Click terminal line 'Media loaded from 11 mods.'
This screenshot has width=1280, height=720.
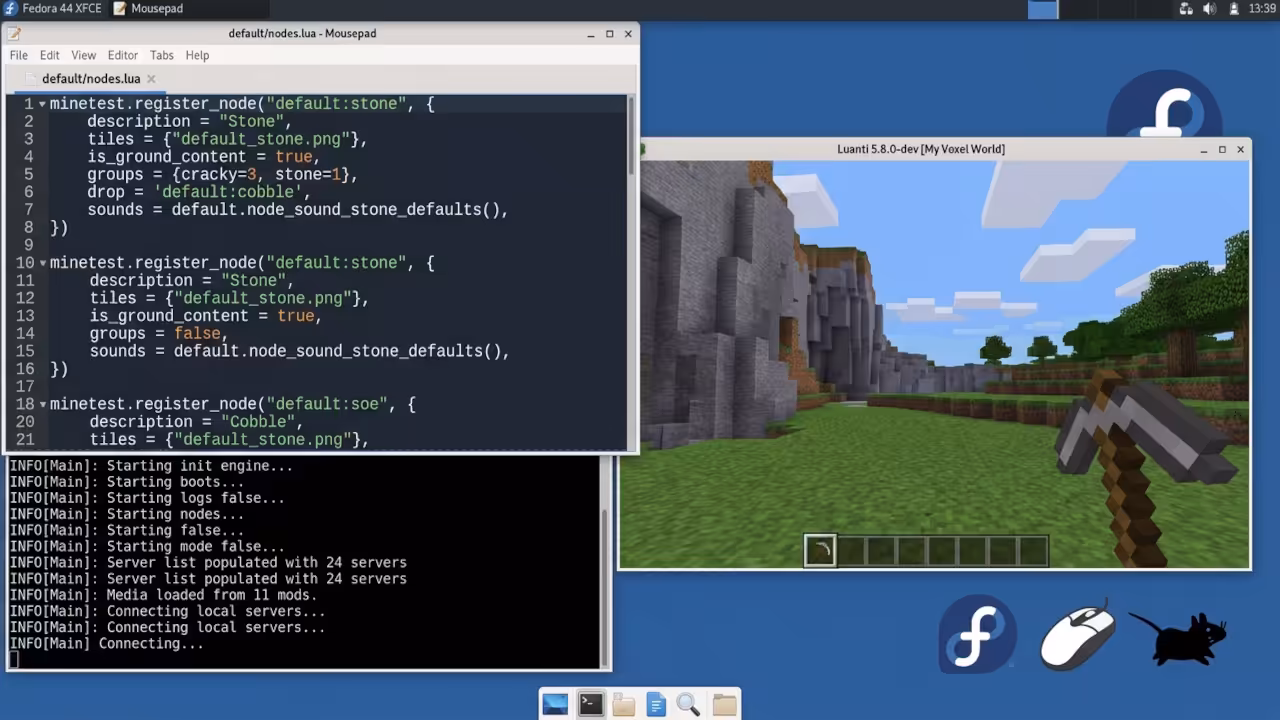coord(163,595)
